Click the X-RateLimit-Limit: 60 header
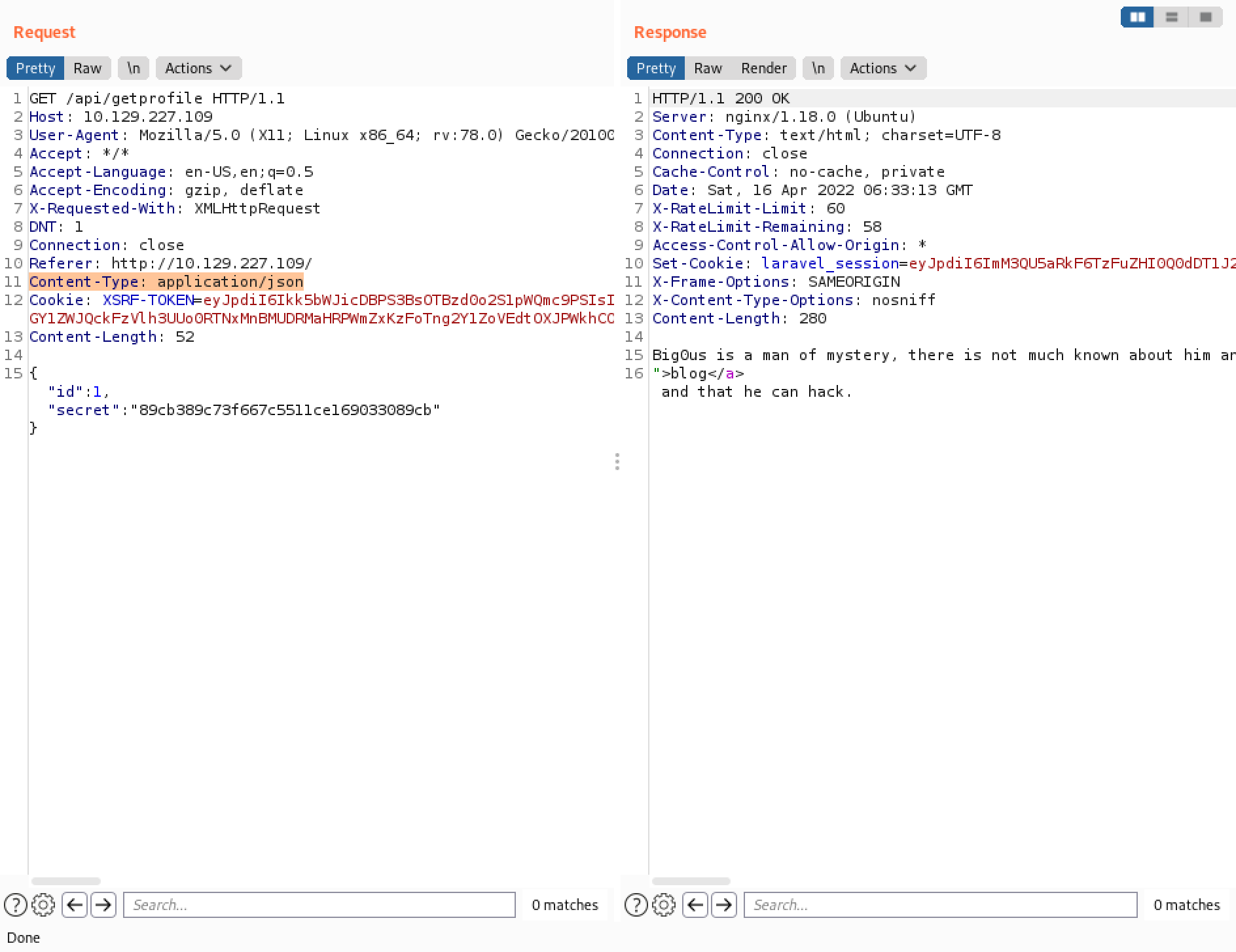Screen dimensions: 1236x952 [748, 208]
